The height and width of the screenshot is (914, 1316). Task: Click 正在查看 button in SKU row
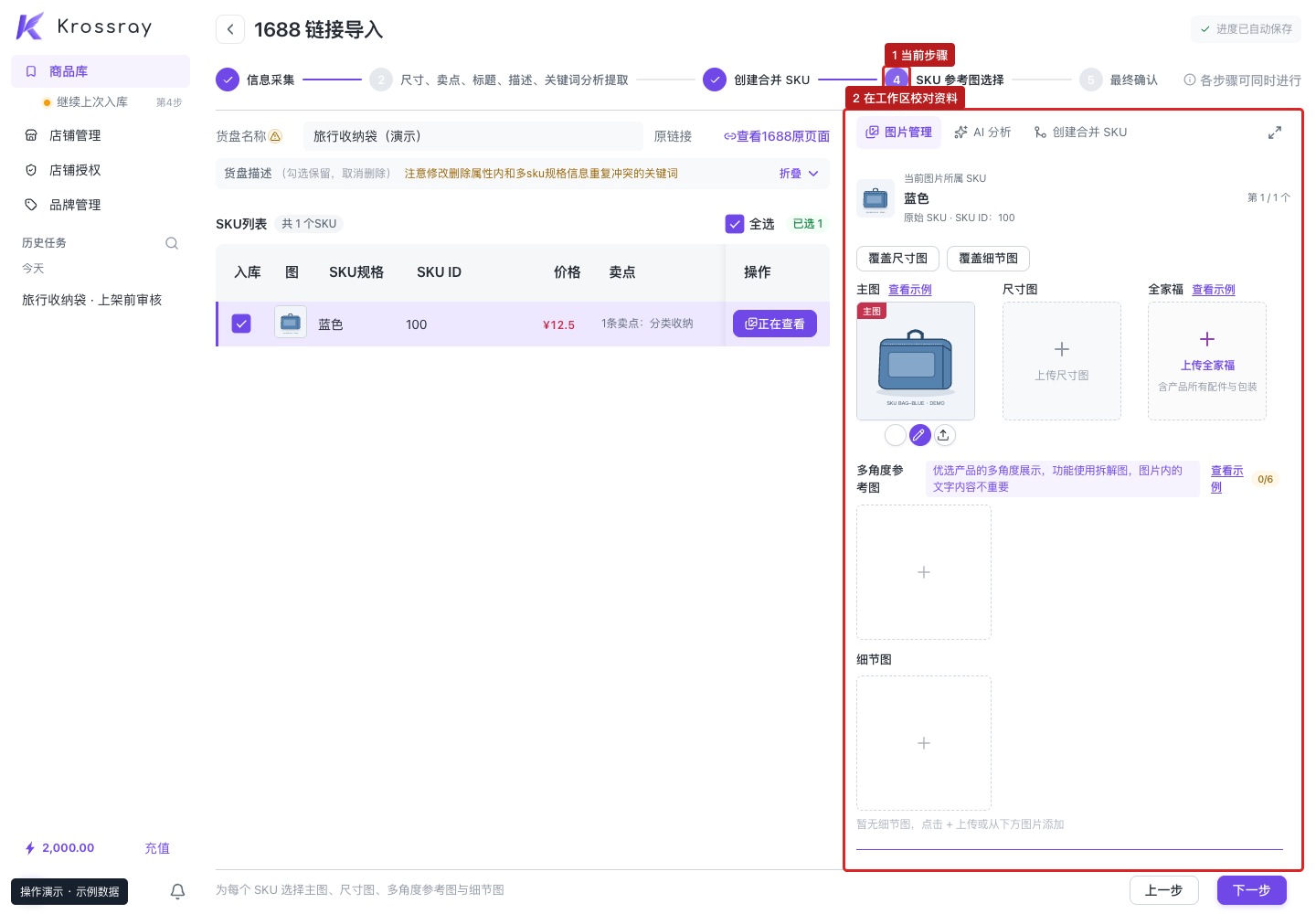[775, 324]
